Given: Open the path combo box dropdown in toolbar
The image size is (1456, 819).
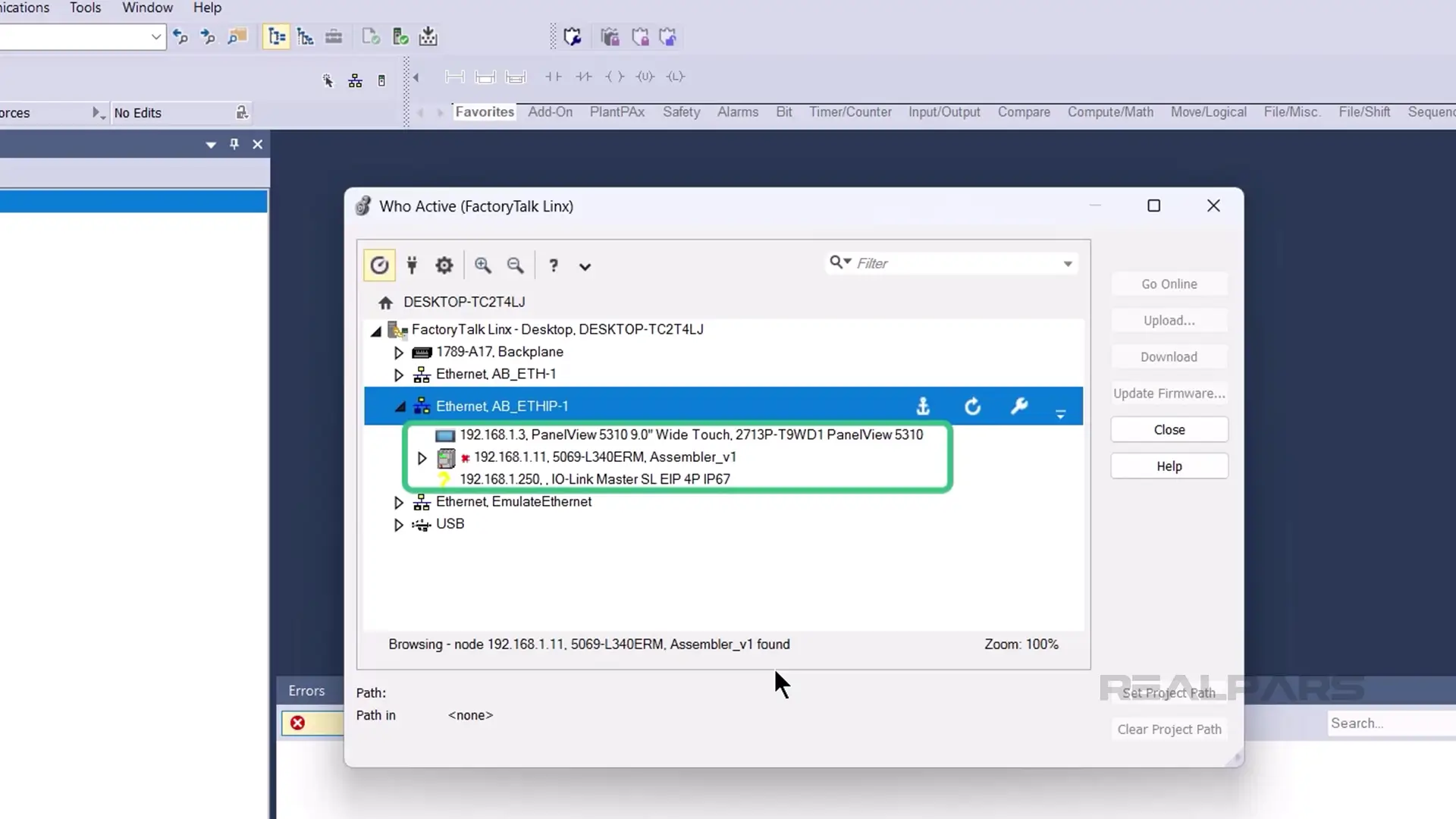Looking at the screenshot, I should (155, 36).
